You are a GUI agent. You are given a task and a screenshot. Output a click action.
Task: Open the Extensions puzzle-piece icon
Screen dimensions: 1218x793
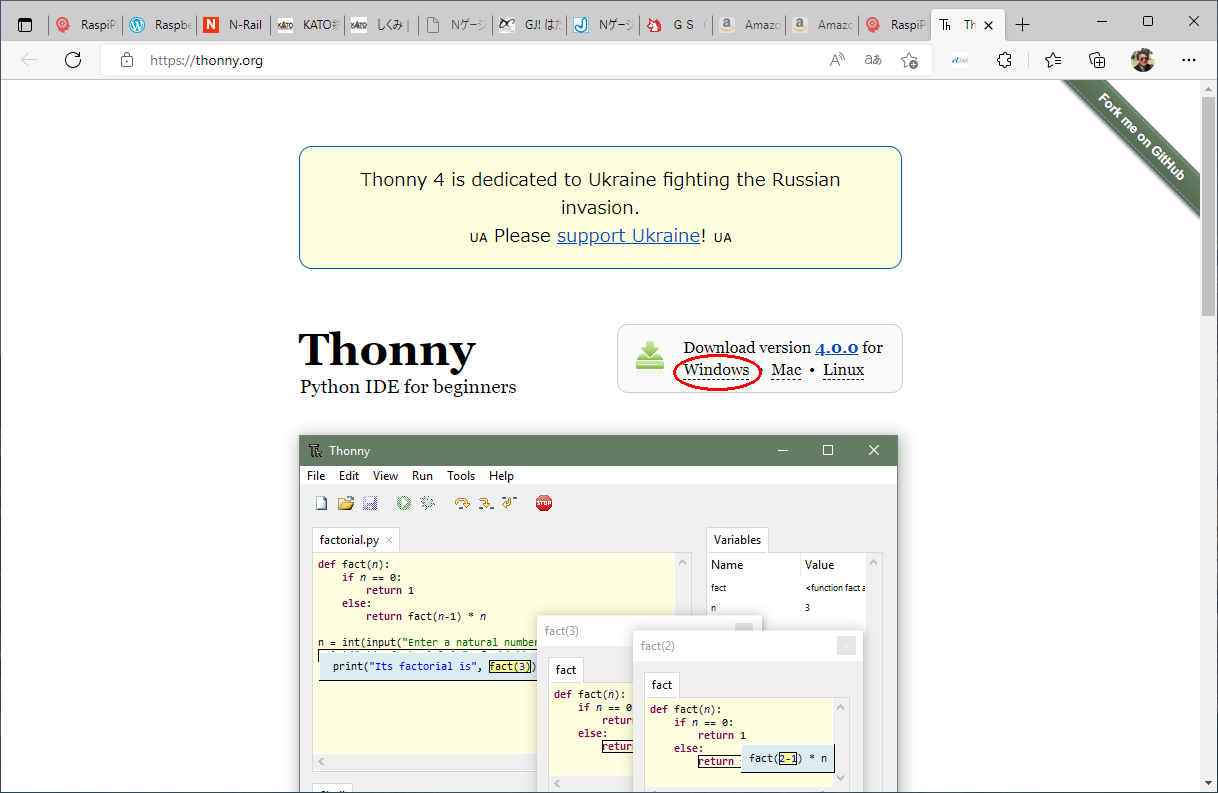(1005, 60)
